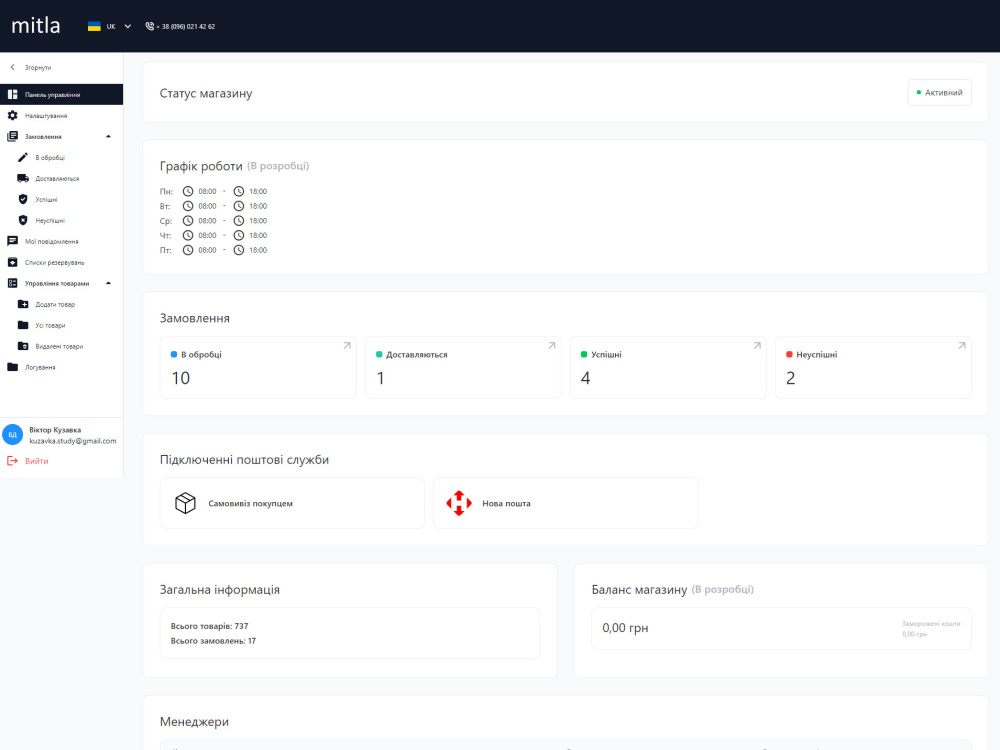Click the Ukrainian flag icon
The image size is (1000, 750).
(x=94, y=26)
